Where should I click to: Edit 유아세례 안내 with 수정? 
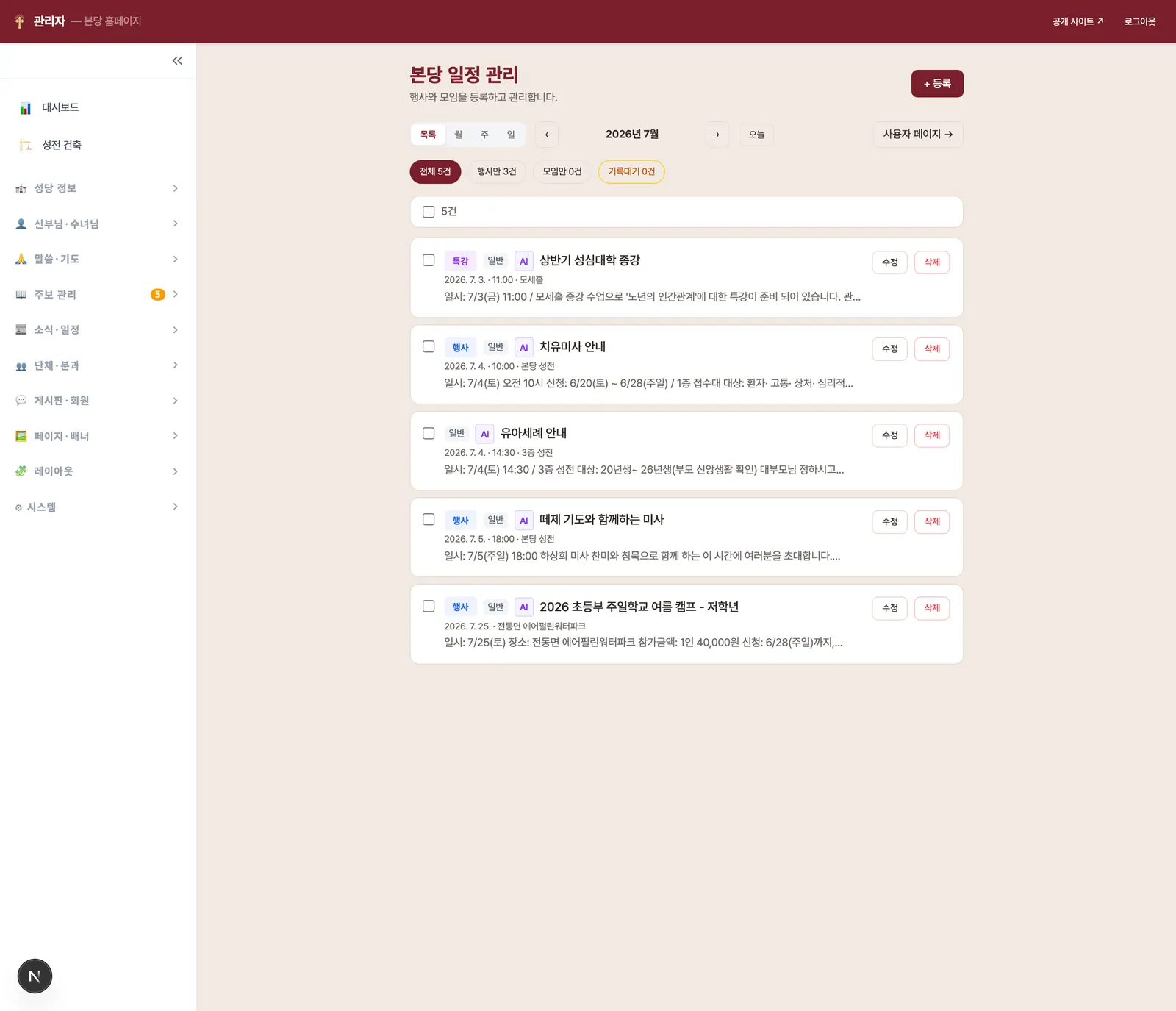(890, 435)
